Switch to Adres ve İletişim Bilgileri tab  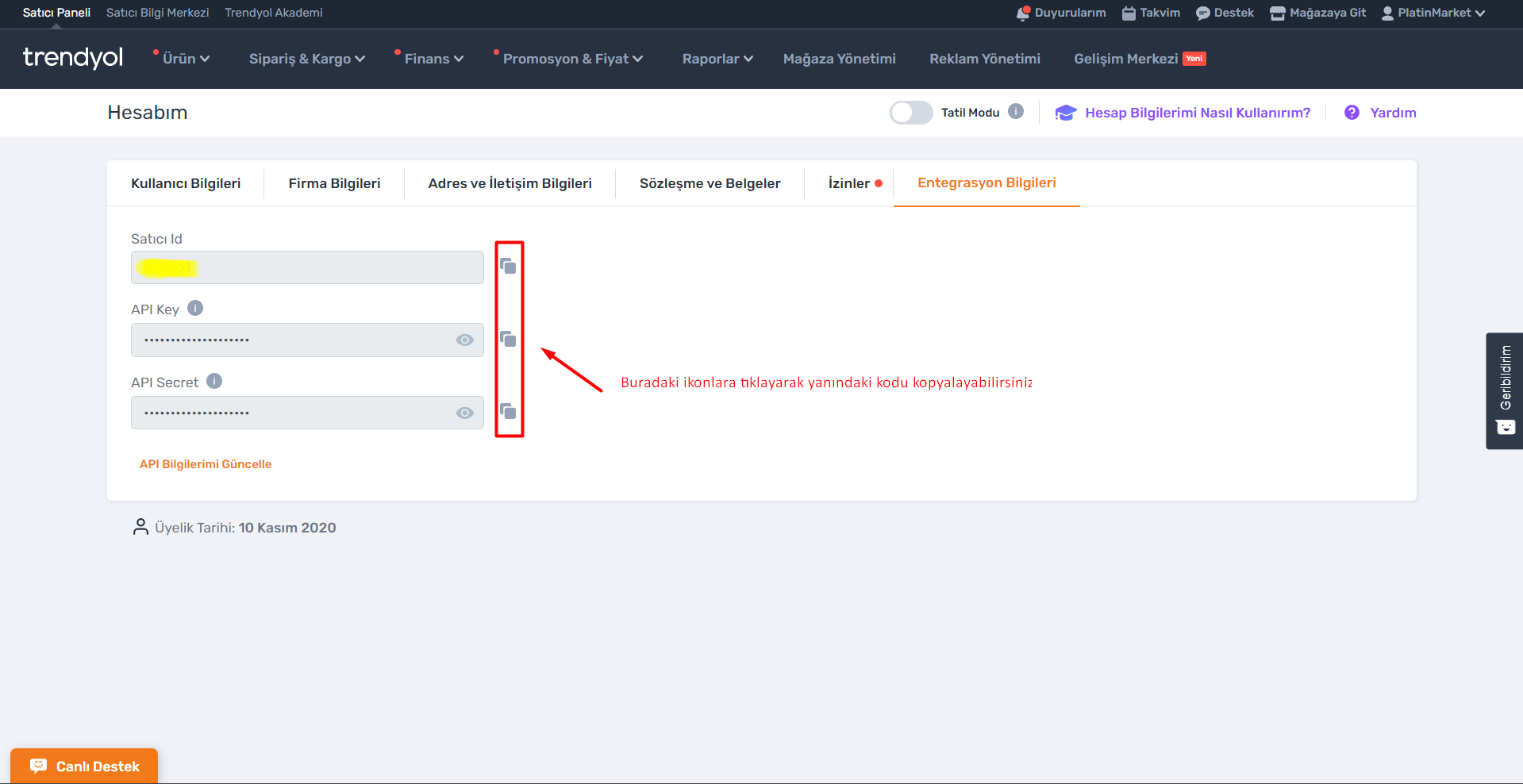[510, 183]
